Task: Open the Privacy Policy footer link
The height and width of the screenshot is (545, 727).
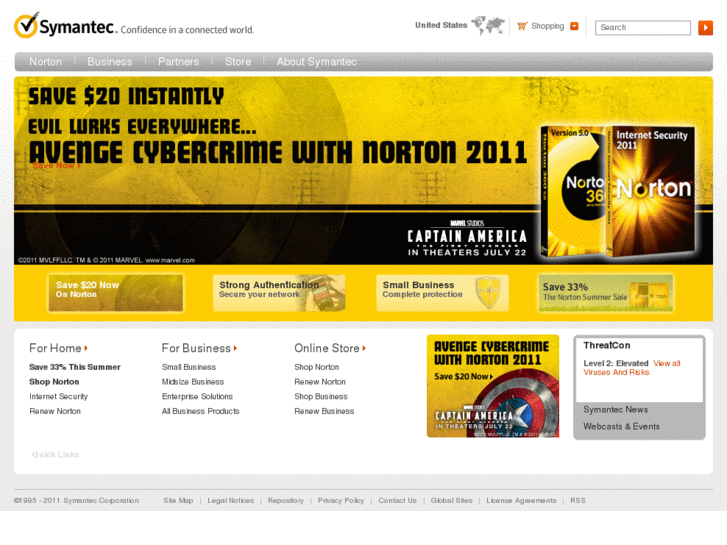Action: (x=340, y=500)
